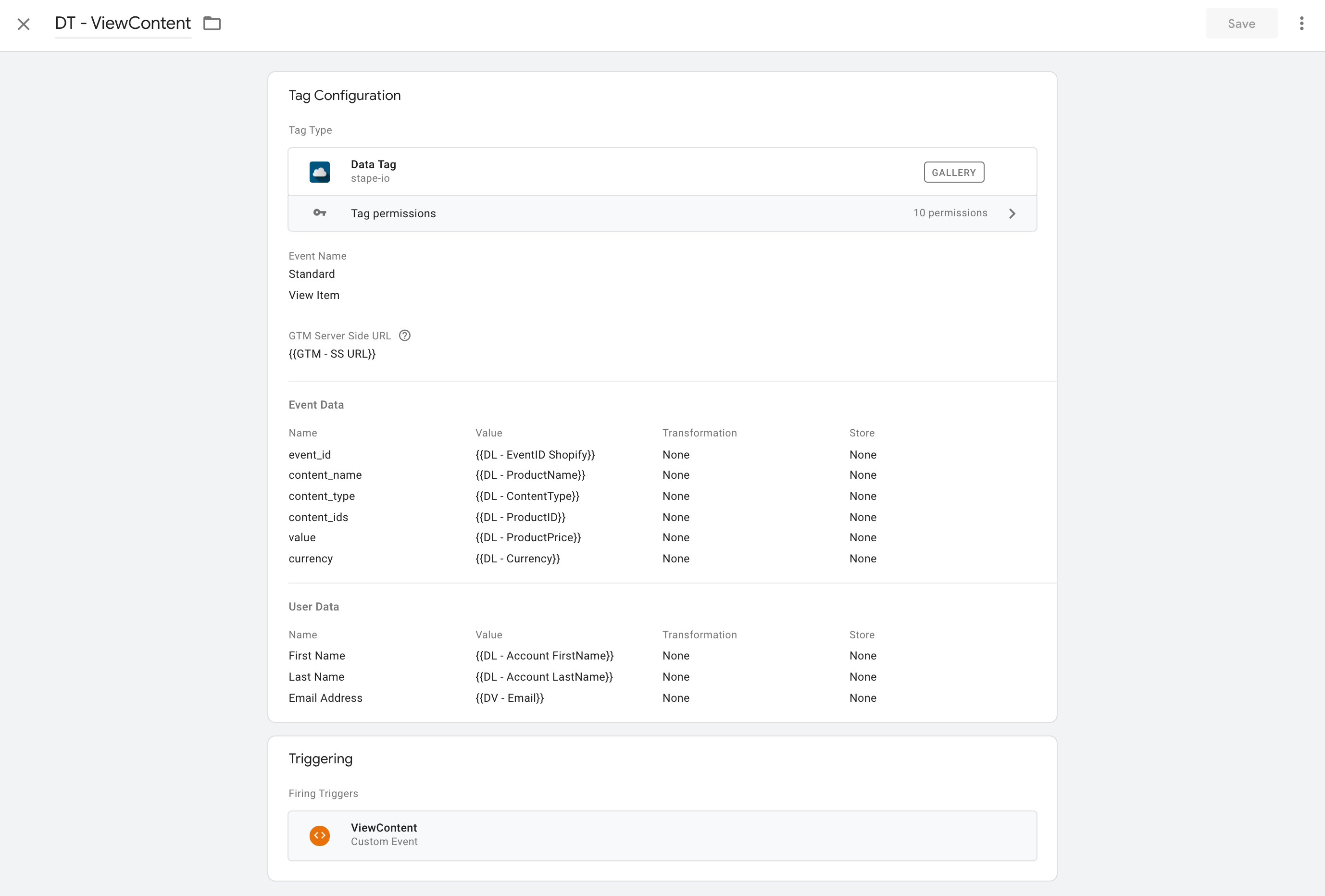Select the currency parameter

(x=310, y=559)
